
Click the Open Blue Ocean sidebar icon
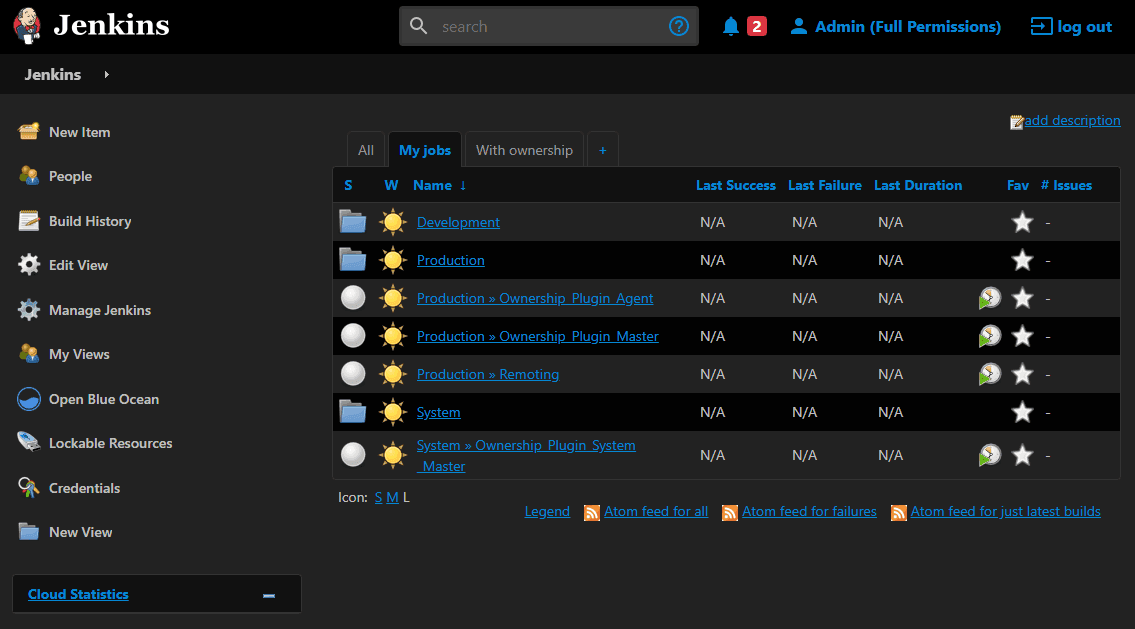click(x=29, y=398)
